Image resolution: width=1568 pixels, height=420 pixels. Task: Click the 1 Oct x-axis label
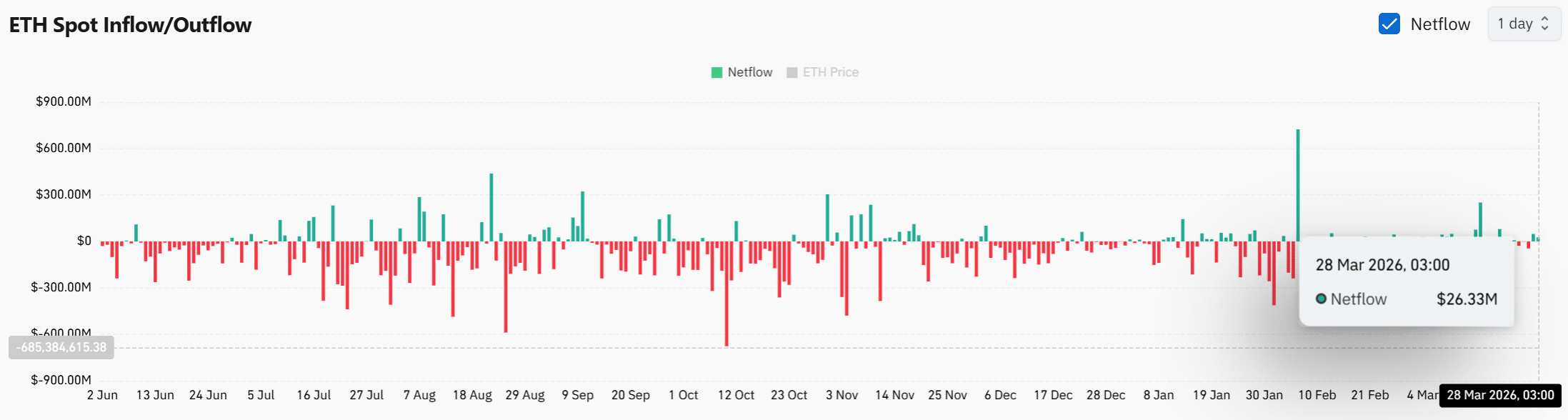(x=683, y=395)
